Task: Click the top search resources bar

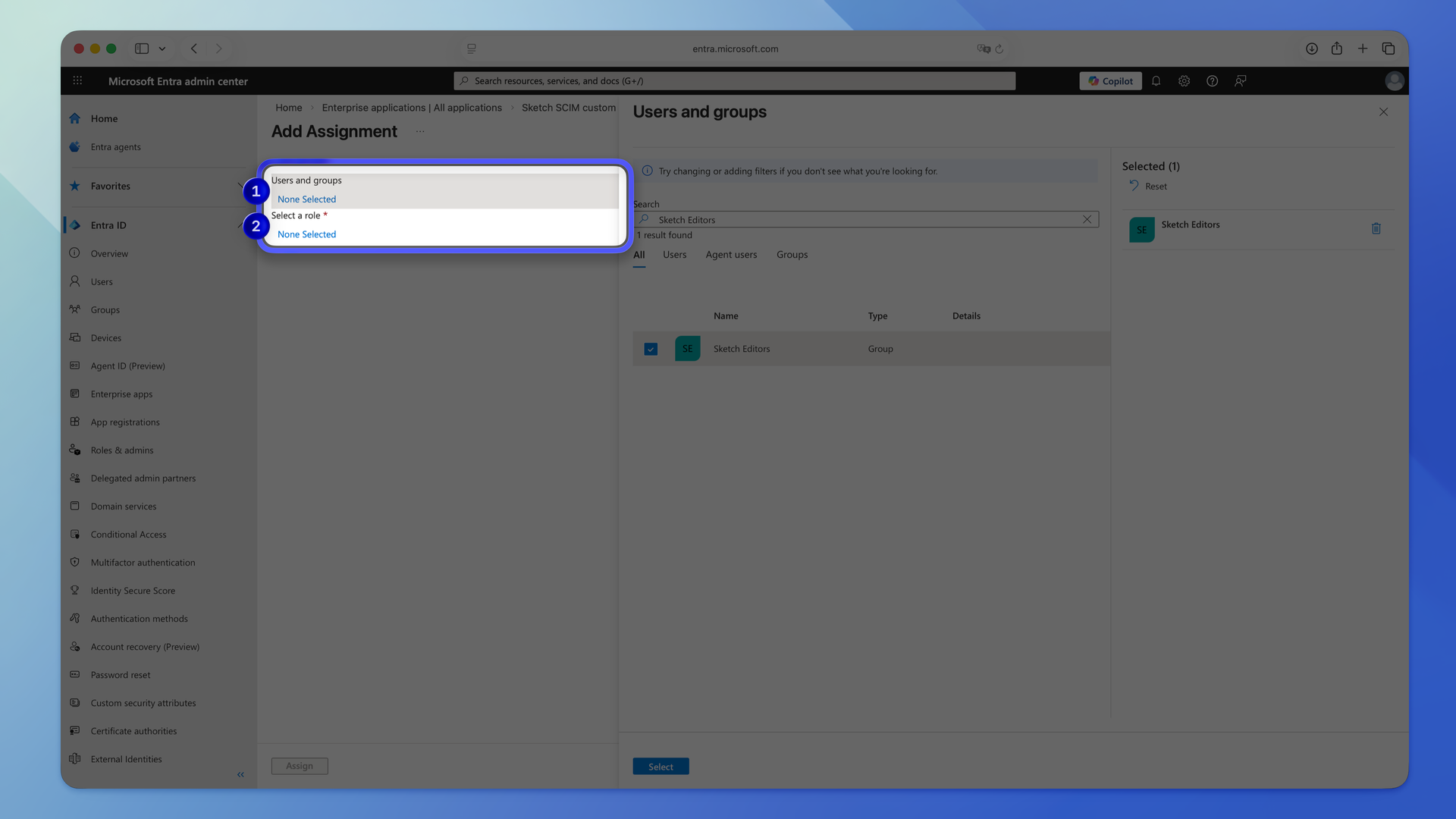Action: tap(734, 80)
